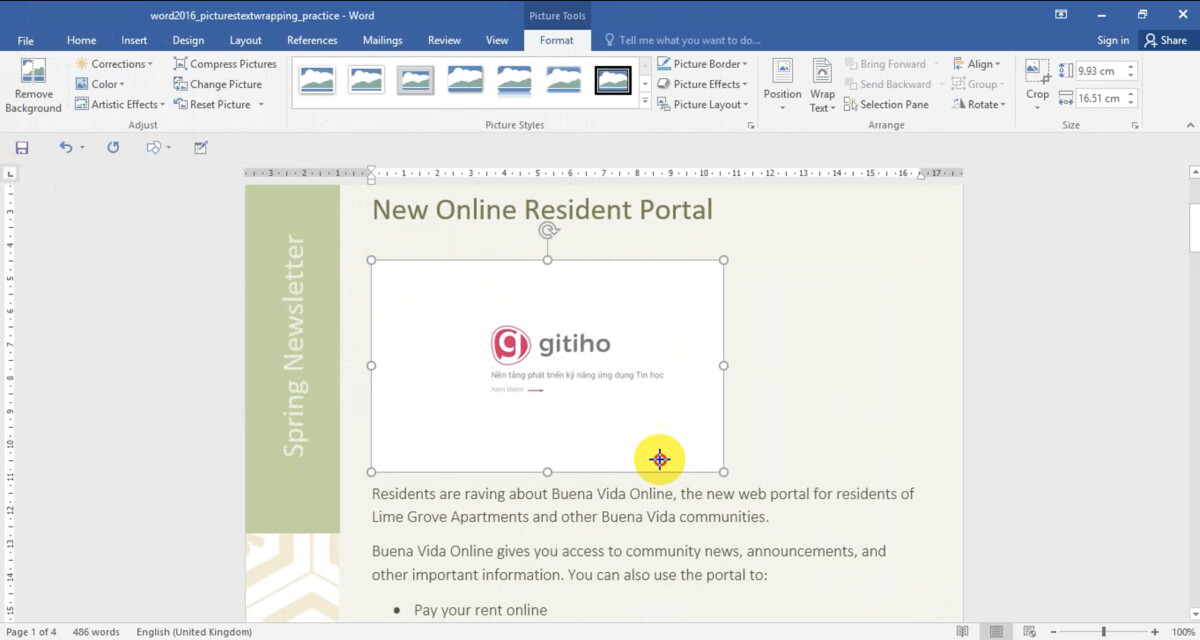
Task: Click the Tell me what you want box
Action: coord(689,40)
